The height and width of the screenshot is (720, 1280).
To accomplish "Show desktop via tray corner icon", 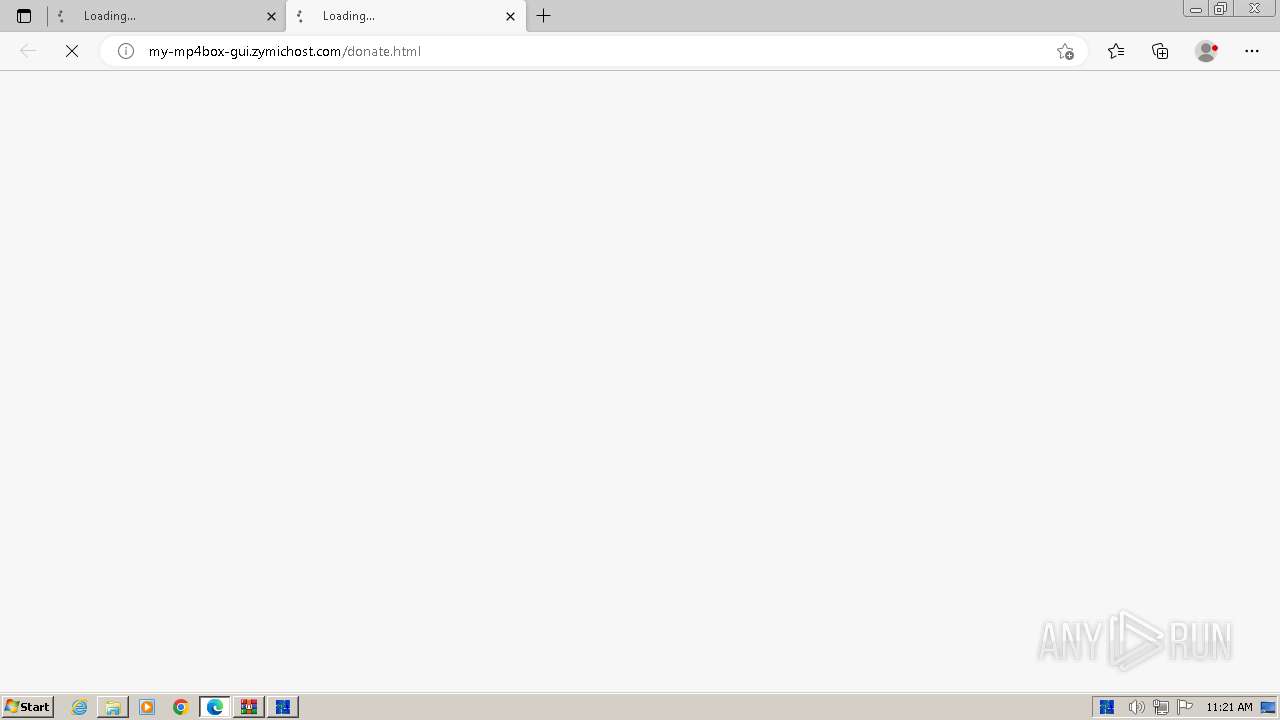I will pos(1268,707).
